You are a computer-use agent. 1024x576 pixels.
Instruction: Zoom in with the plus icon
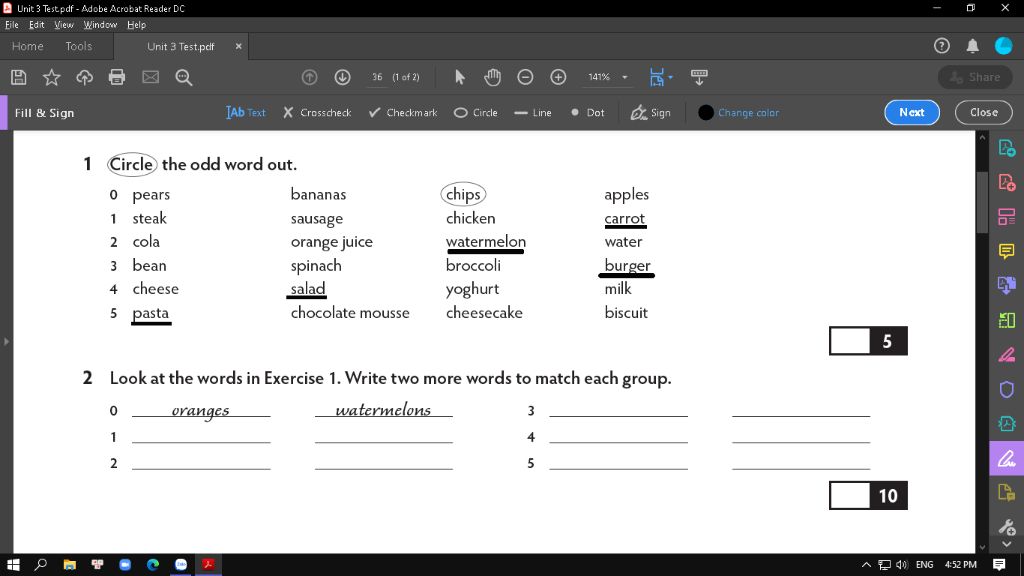[x=558, y=77]
